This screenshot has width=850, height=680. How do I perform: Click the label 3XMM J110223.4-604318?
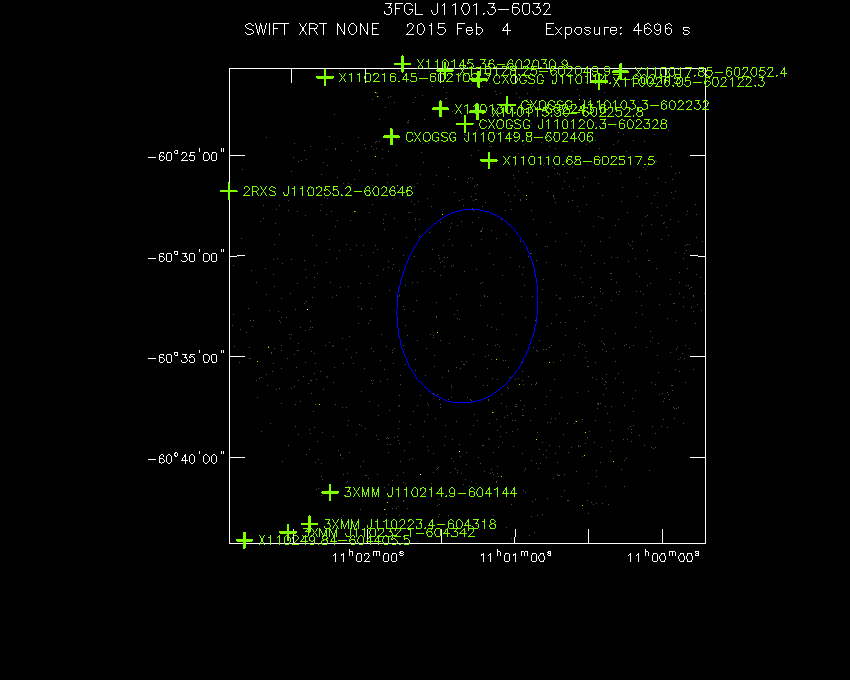pos(410,524)
